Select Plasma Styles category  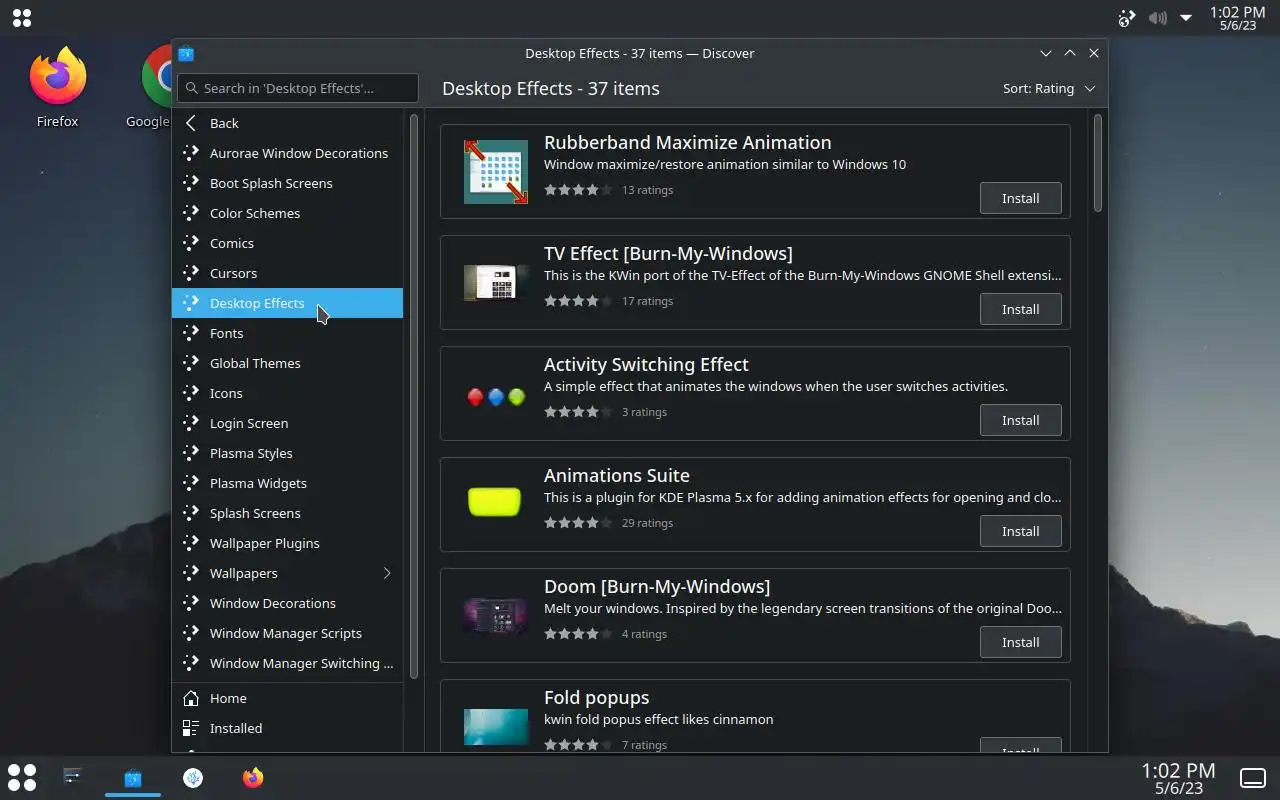coord(287,453)
